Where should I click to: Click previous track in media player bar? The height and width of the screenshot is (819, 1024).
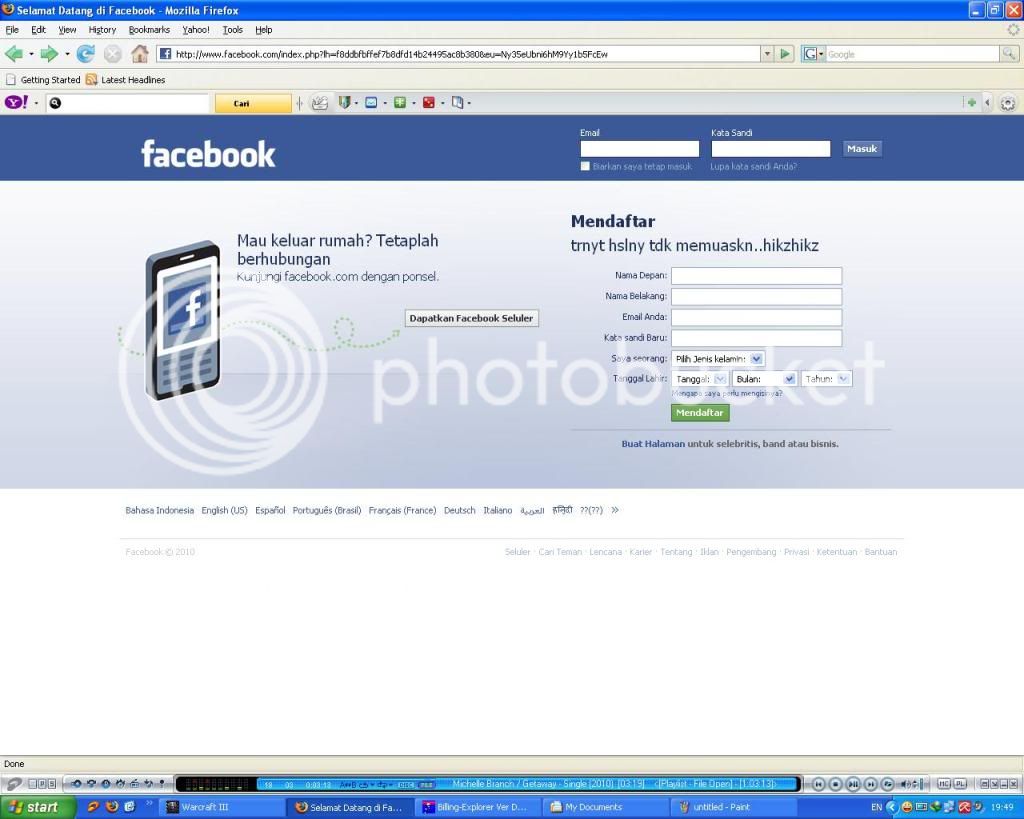pos(818,784)
